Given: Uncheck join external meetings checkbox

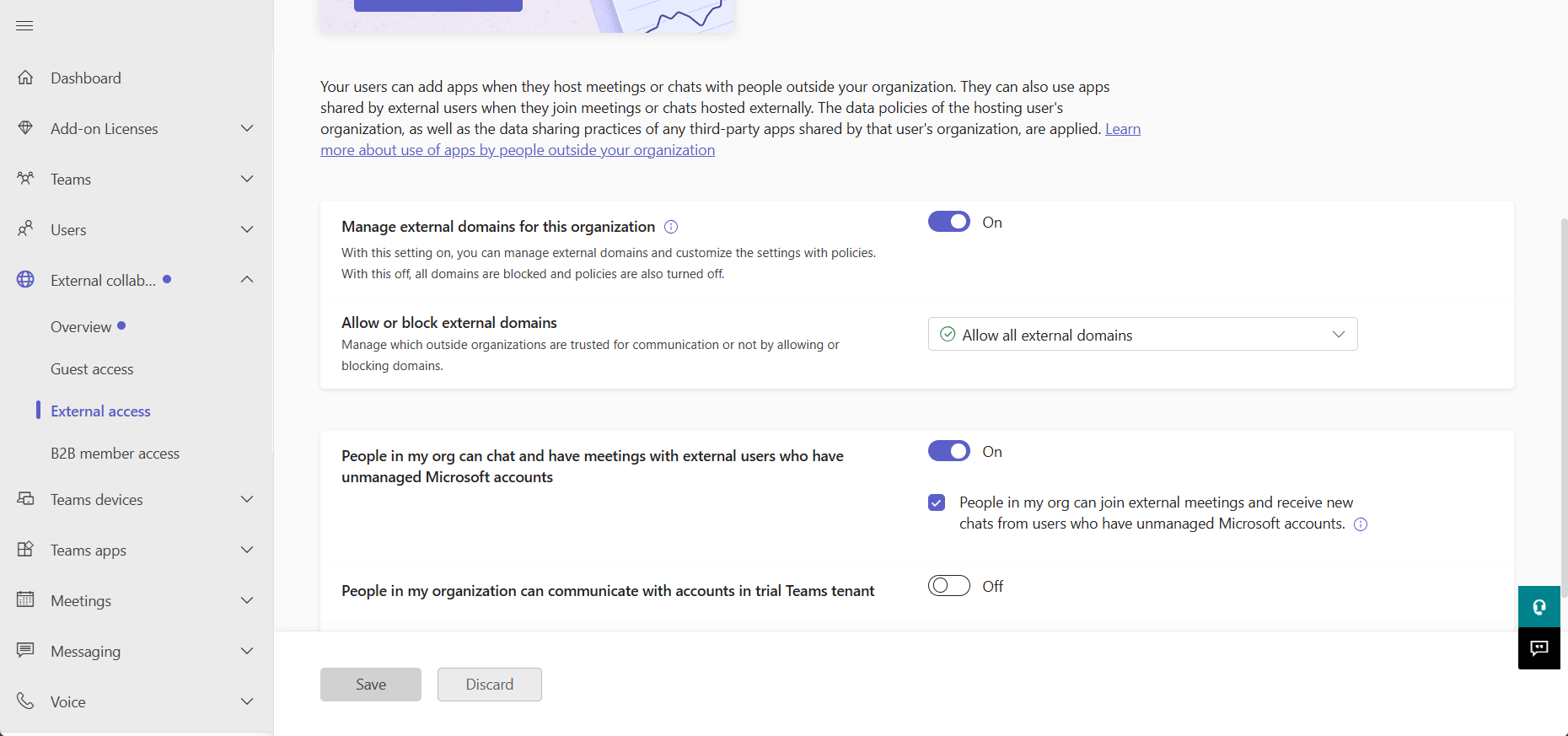Looking at the screenshot, I should [x=937, y=502].
